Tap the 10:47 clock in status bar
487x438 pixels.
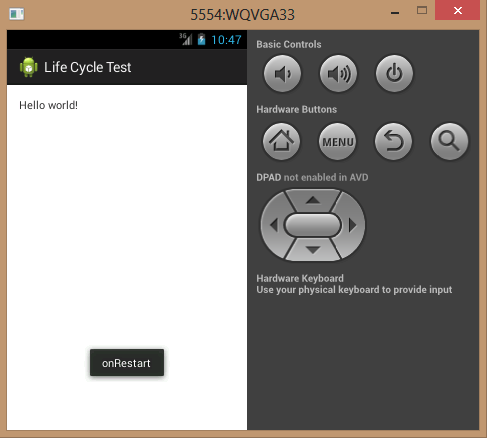click(226, 40)
